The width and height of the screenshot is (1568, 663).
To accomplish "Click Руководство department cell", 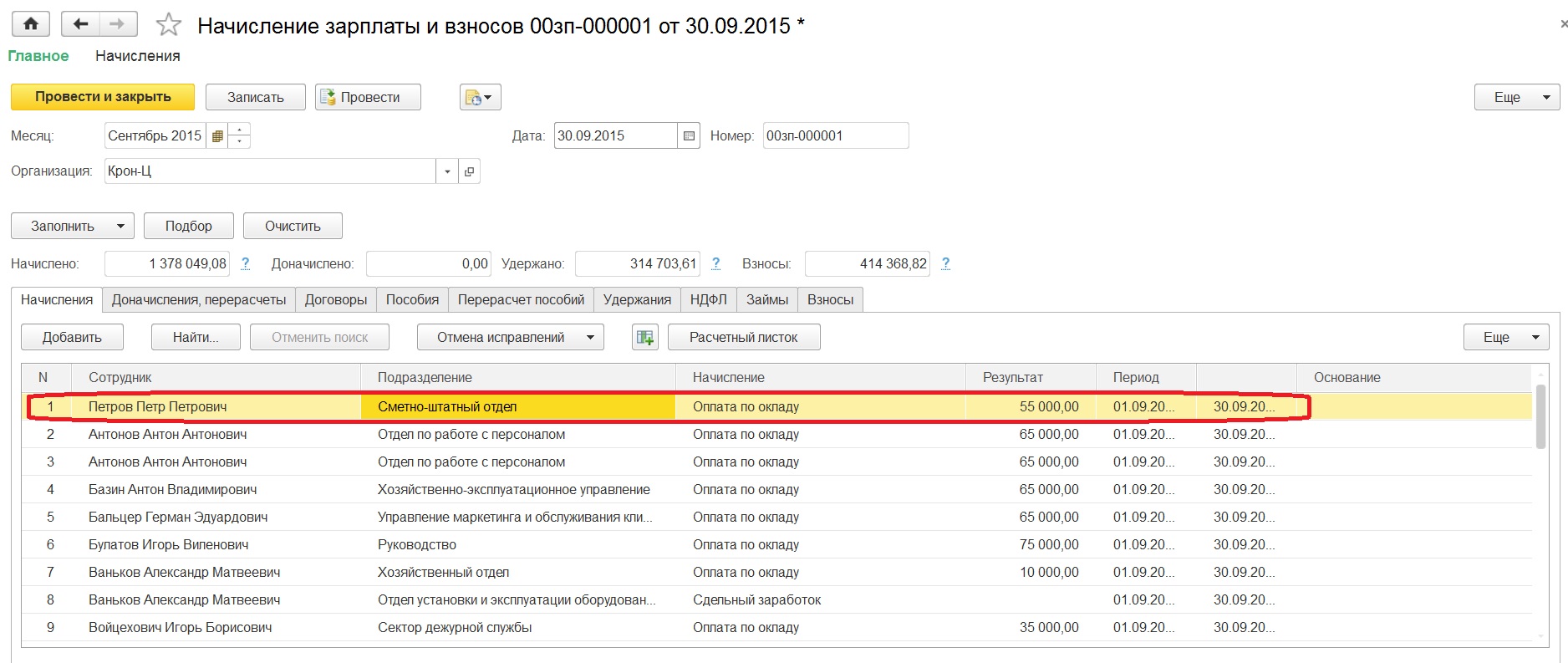I will (x=517, y=544).
